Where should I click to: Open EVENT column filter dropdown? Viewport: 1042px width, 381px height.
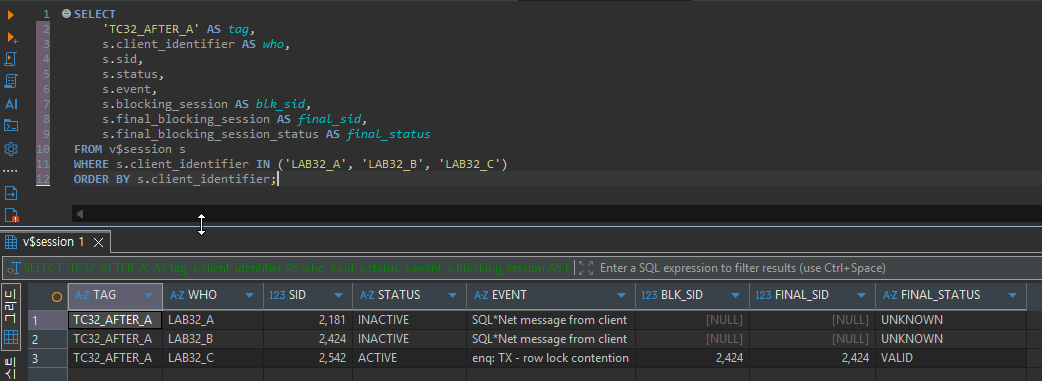click(x=621, y=295)
